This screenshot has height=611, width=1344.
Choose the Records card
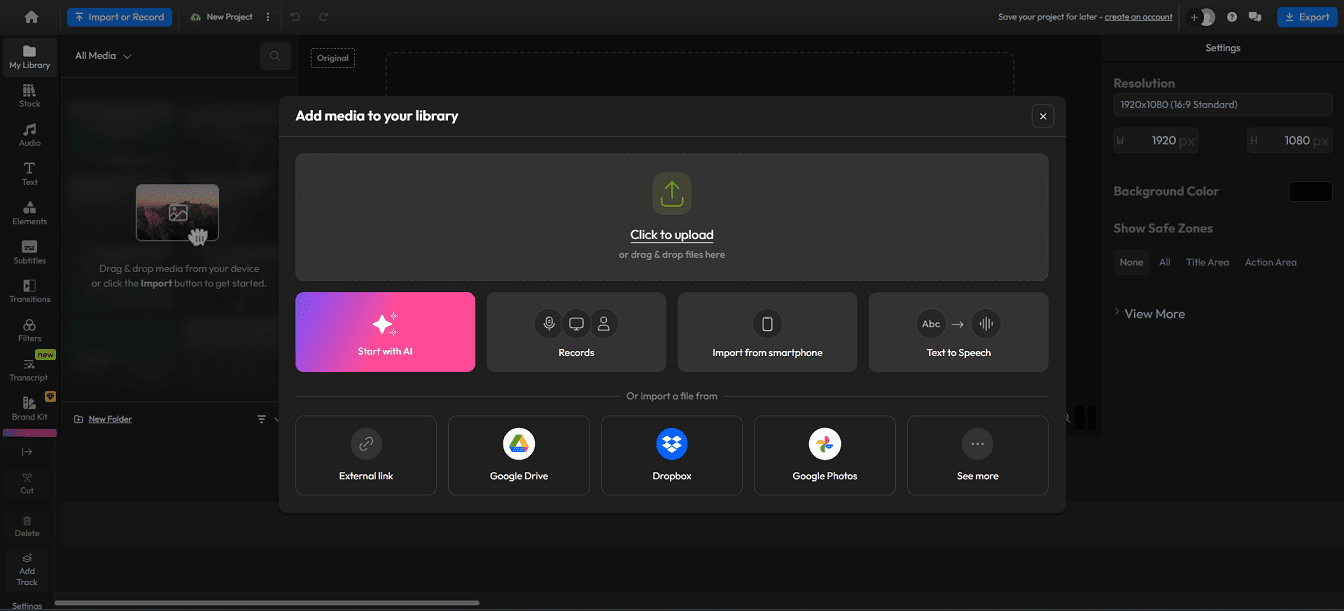click(576, 332)
